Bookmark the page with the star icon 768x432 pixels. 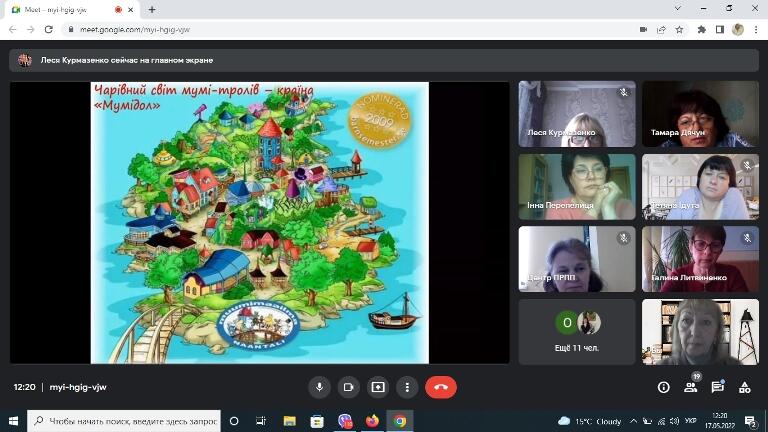pos(679,29)
